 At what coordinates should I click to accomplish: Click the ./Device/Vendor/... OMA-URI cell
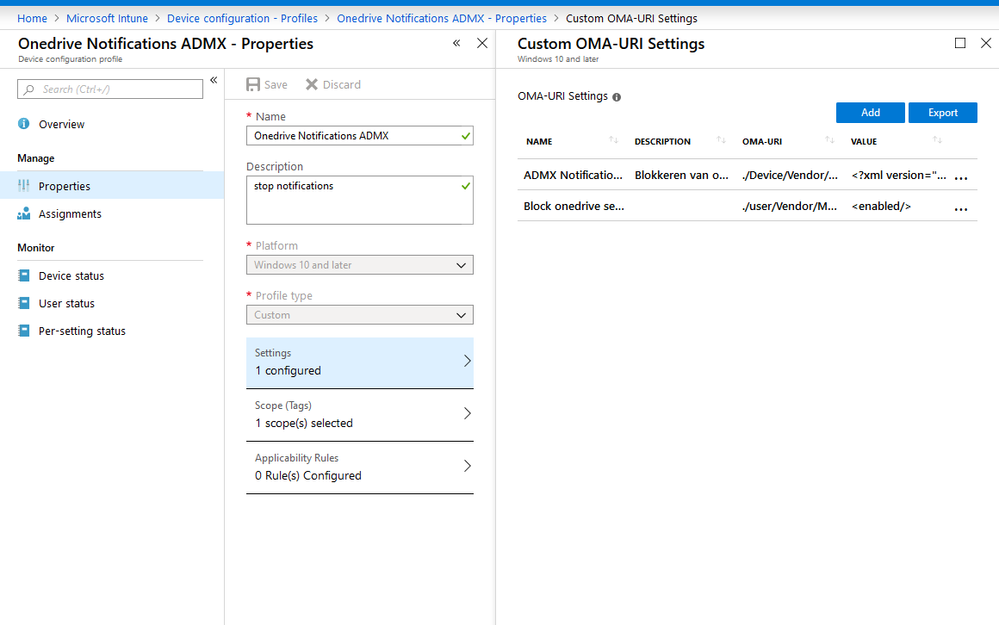pos(789,175)
